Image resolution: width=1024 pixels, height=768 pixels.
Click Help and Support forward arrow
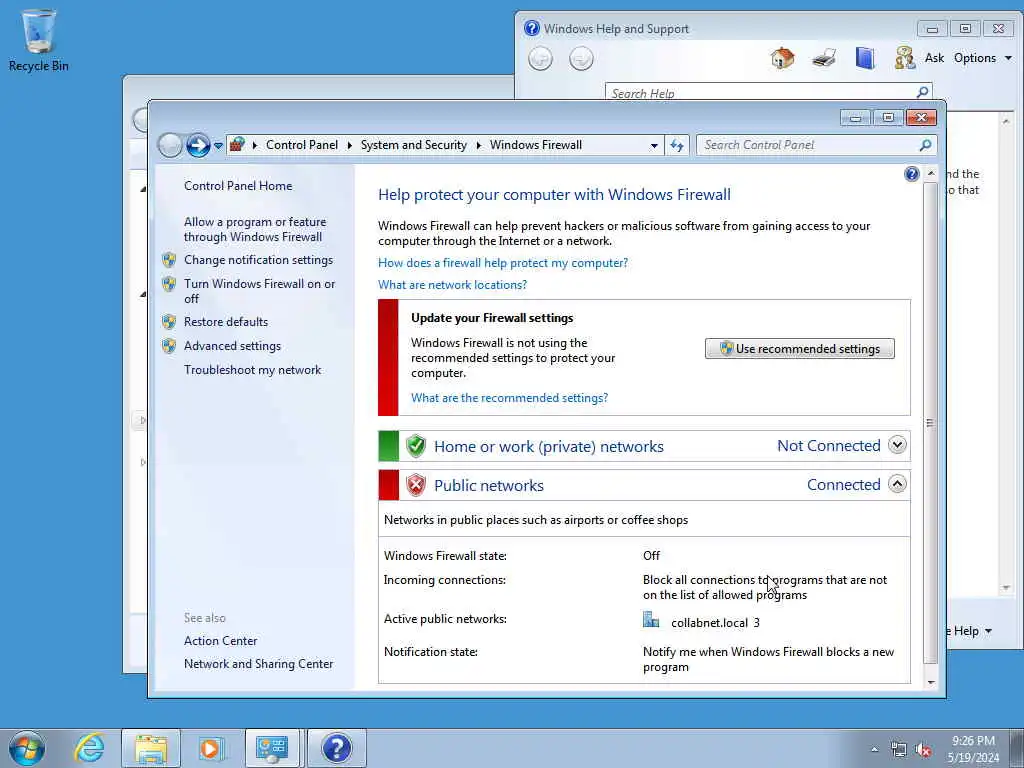[581, 59]
